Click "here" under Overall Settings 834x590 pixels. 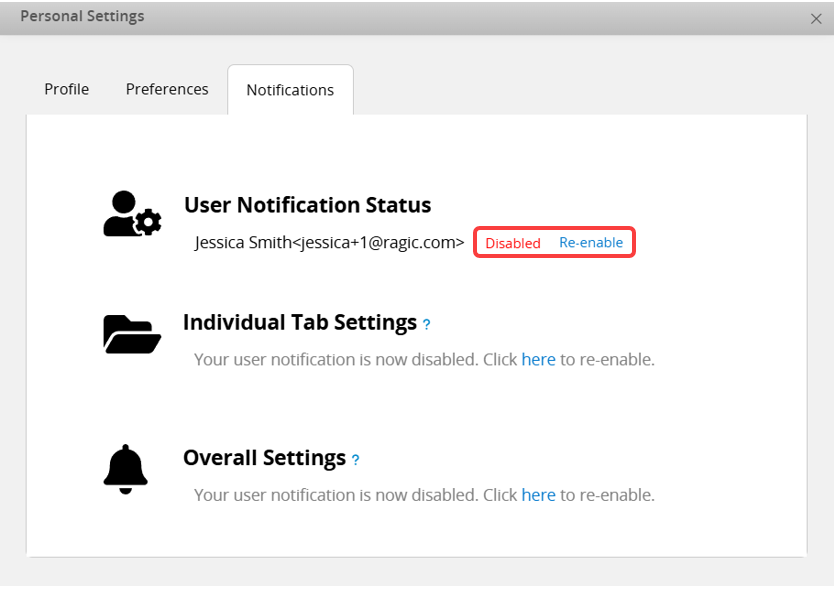coord(538,494)
